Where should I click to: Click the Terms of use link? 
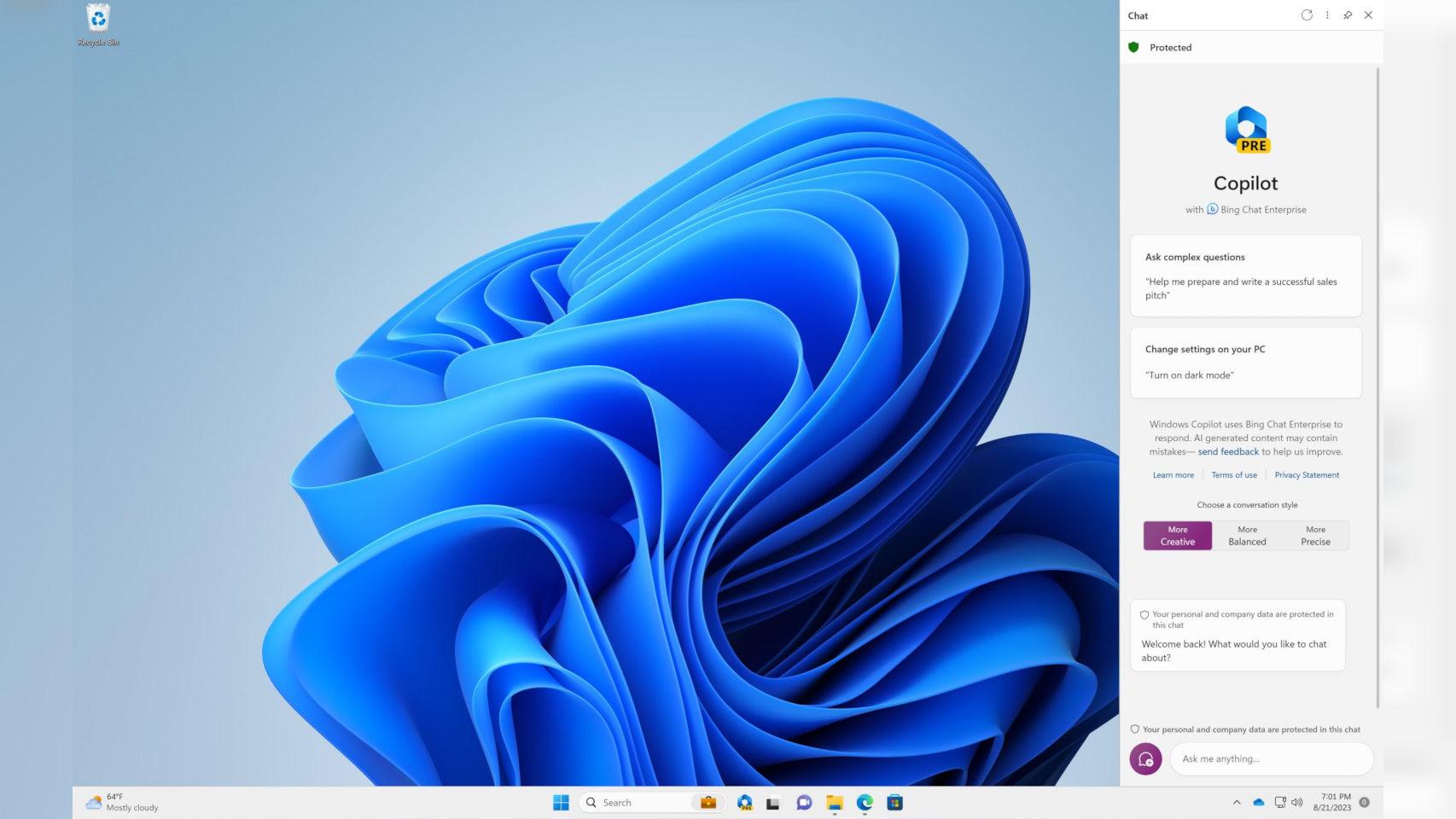pyautogui.click(x=1234, y=475)
